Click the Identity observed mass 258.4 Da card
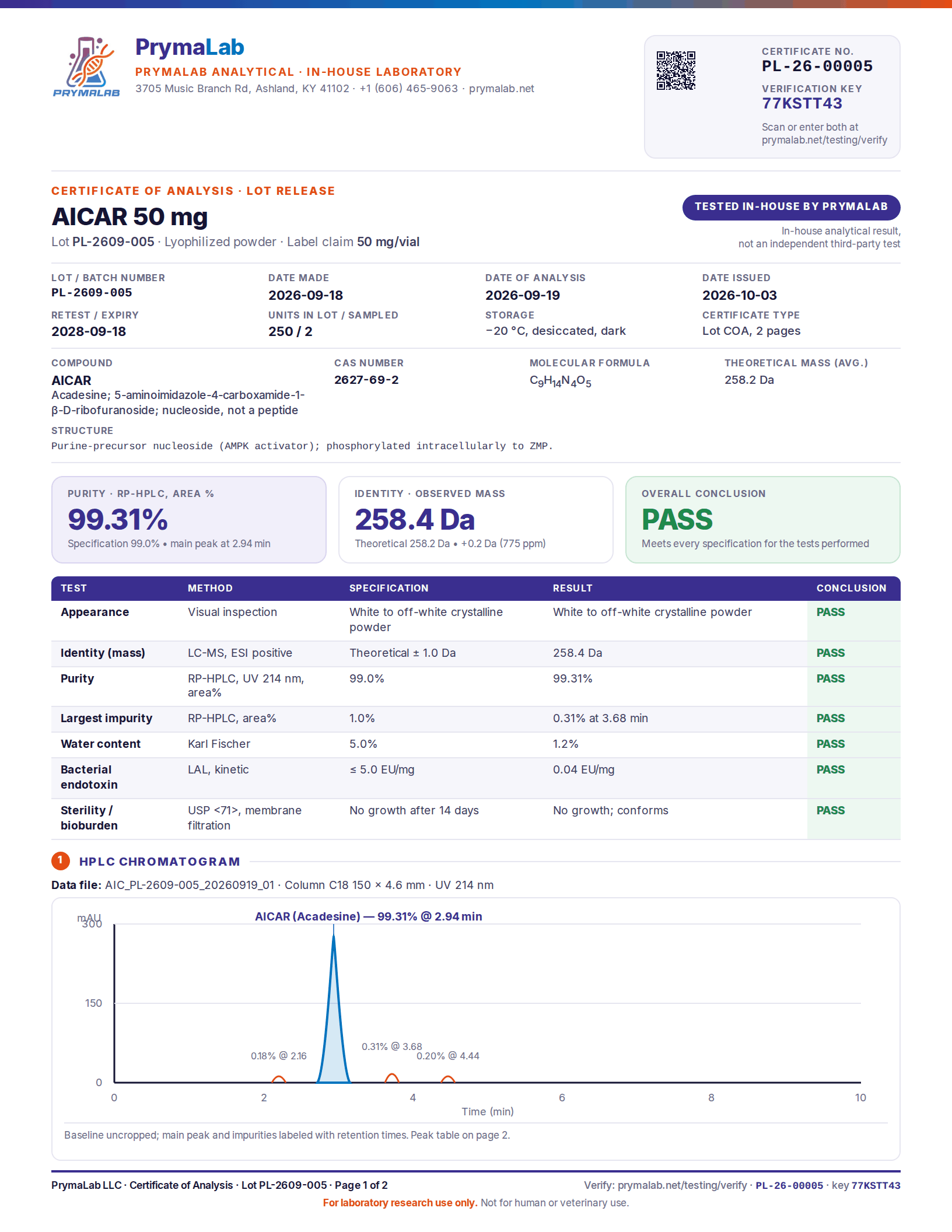The height and width of the screenshot is (1232, 952). (x=476, y=520)
